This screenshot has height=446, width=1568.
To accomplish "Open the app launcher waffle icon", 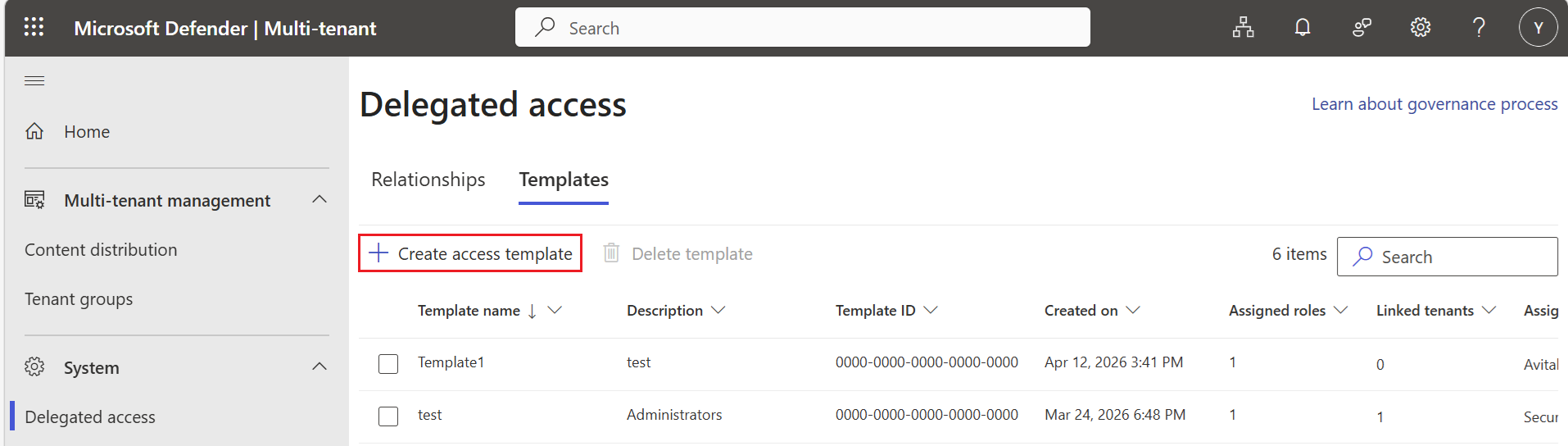I will 34,27.
